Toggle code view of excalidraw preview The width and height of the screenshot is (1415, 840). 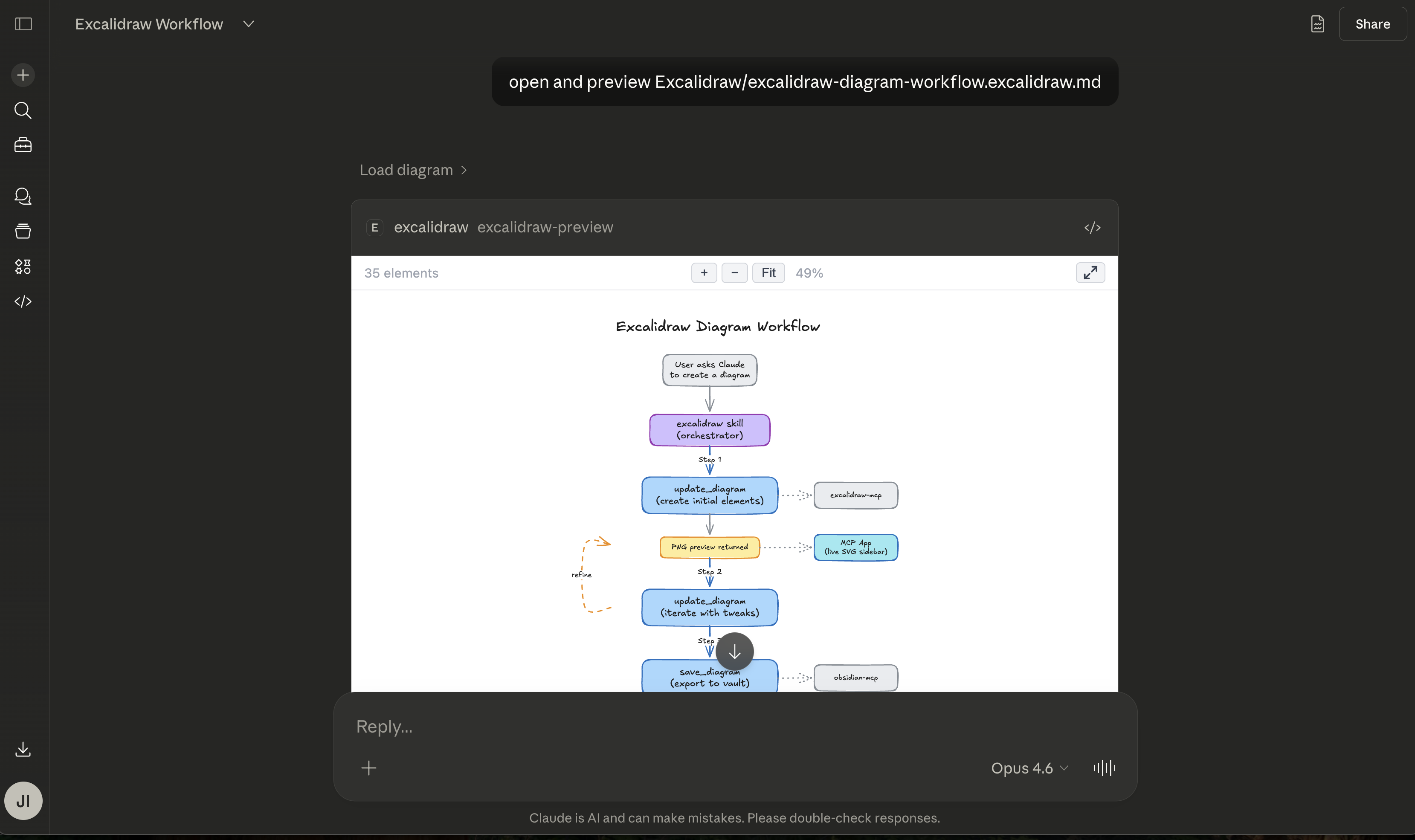(x=1092, y=228)
